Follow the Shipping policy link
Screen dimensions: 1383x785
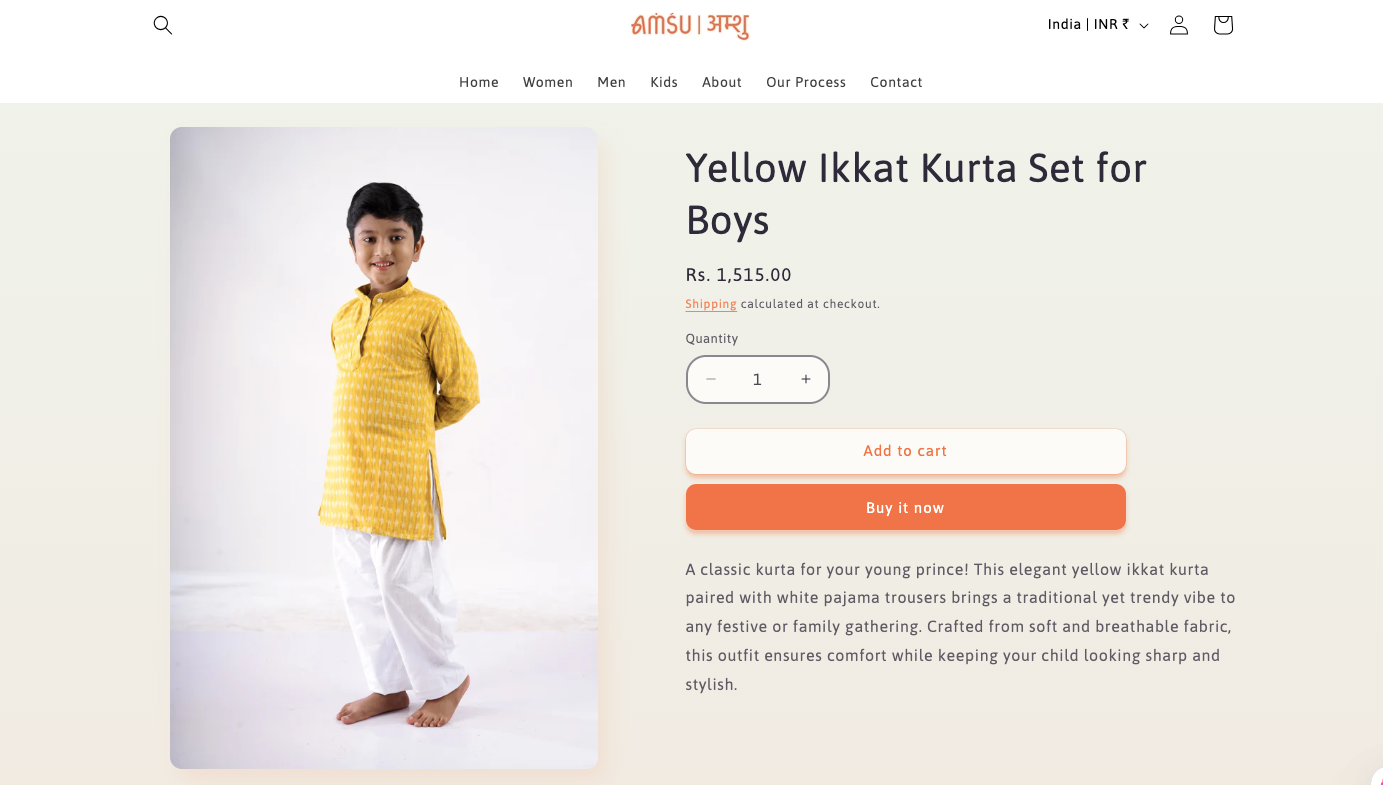[x=711, y=304]
